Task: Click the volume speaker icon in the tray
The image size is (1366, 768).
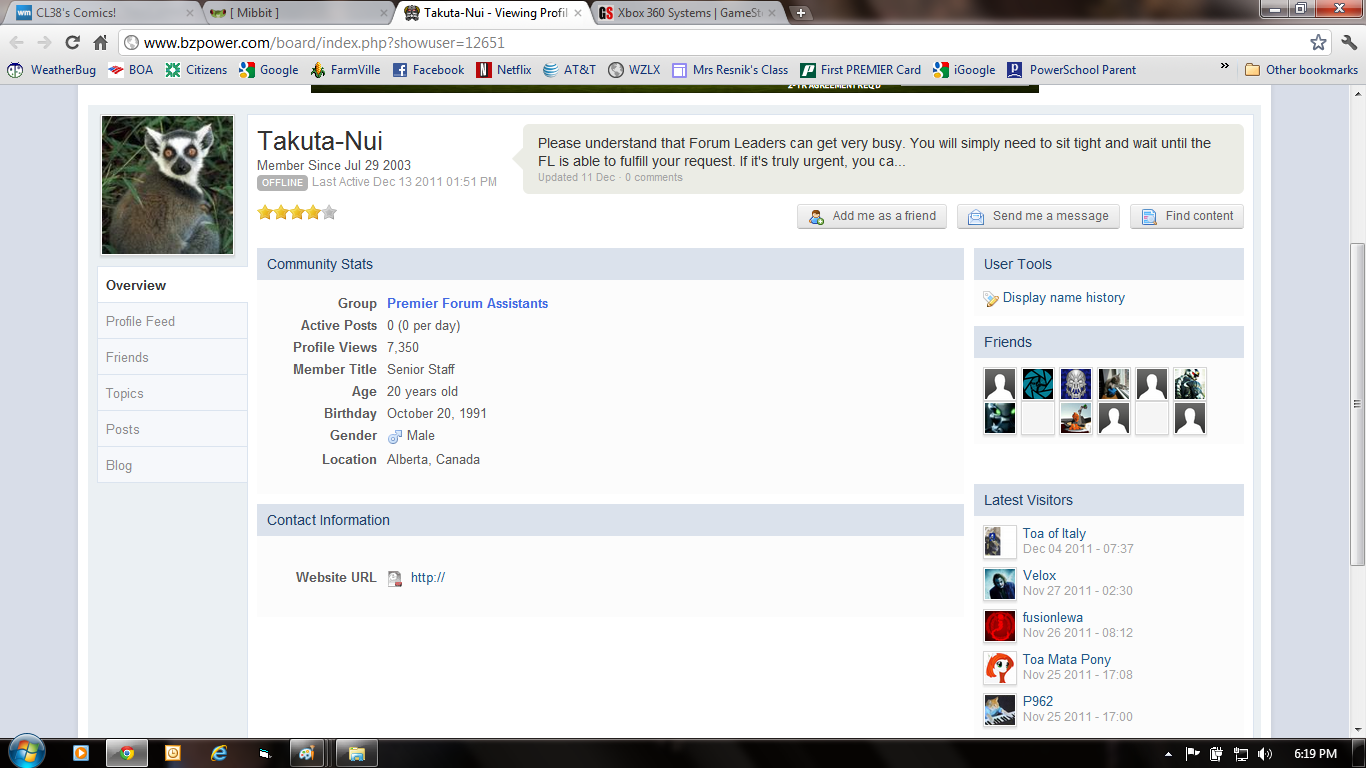Action: (1265, 753)
